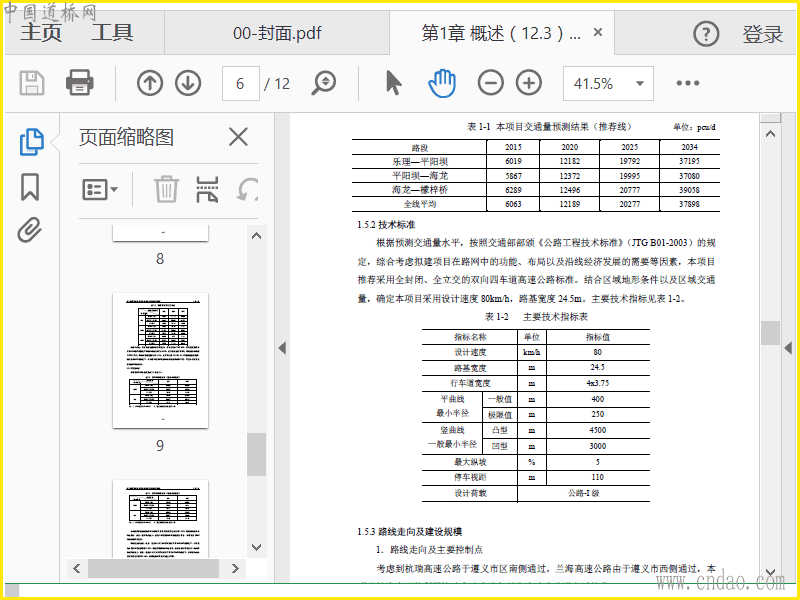Select the arrow selection tool
Image resolution: width=800 pixels, height=600 pixels.
tap(393, 83)
